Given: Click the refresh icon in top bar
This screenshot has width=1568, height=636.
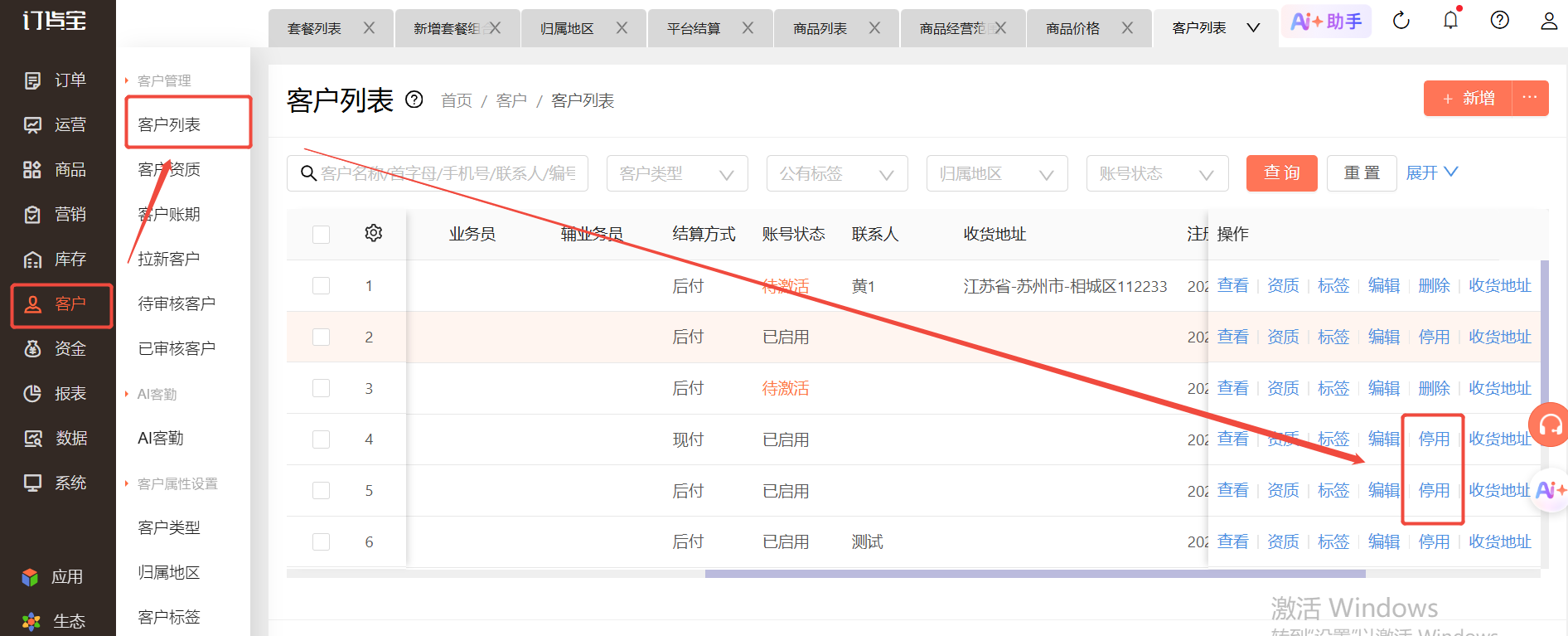Looking at the screenshot, I should click(x=1401, y=21).
